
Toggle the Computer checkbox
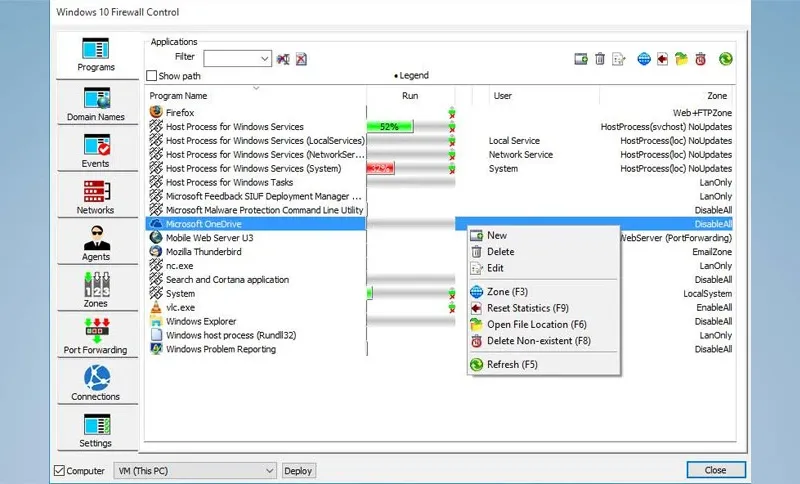[x=60, y=470]
